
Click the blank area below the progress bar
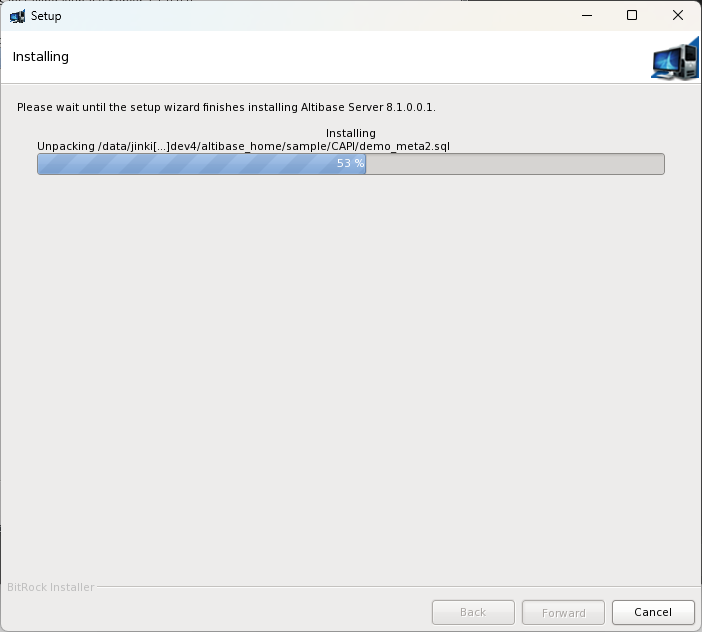350,380
